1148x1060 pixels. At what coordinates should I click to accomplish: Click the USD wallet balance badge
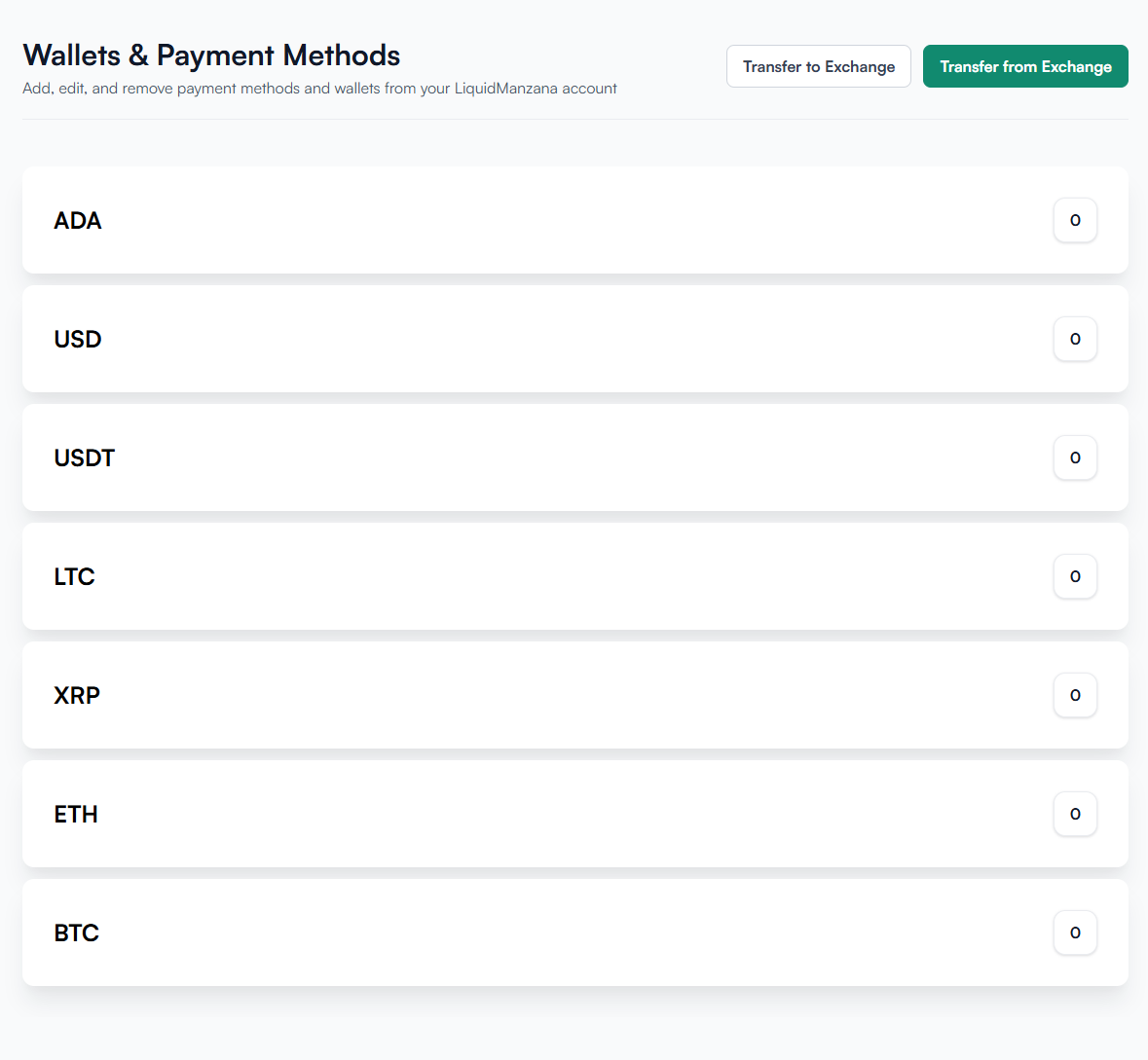pyautogui.click(x=1075, y=339)
